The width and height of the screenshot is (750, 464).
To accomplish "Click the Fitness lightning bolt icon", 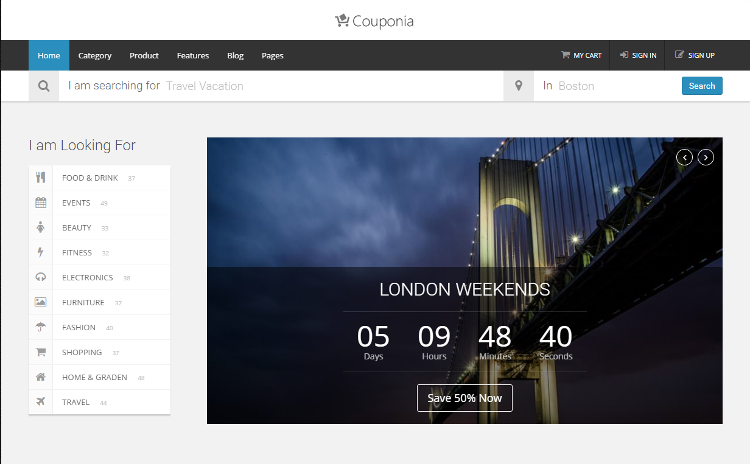I will coord(41,252).
